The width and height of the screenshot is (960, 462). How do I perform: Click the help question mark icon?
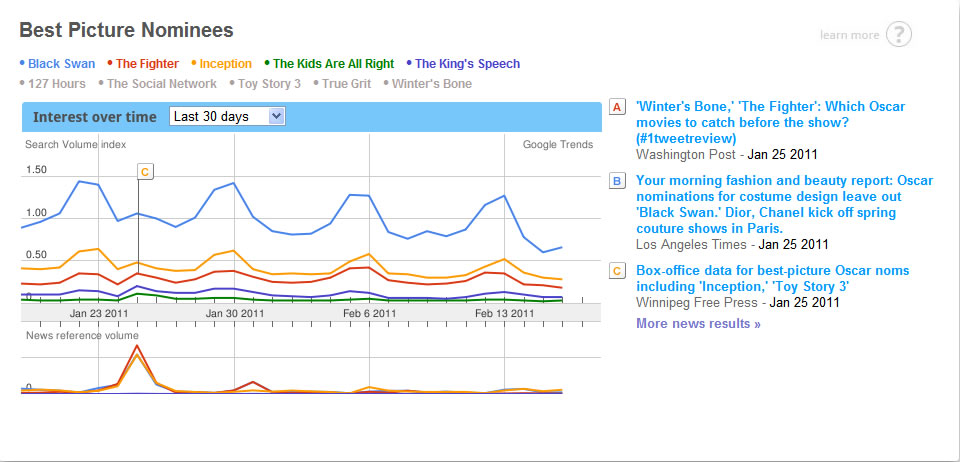point(899,35)
